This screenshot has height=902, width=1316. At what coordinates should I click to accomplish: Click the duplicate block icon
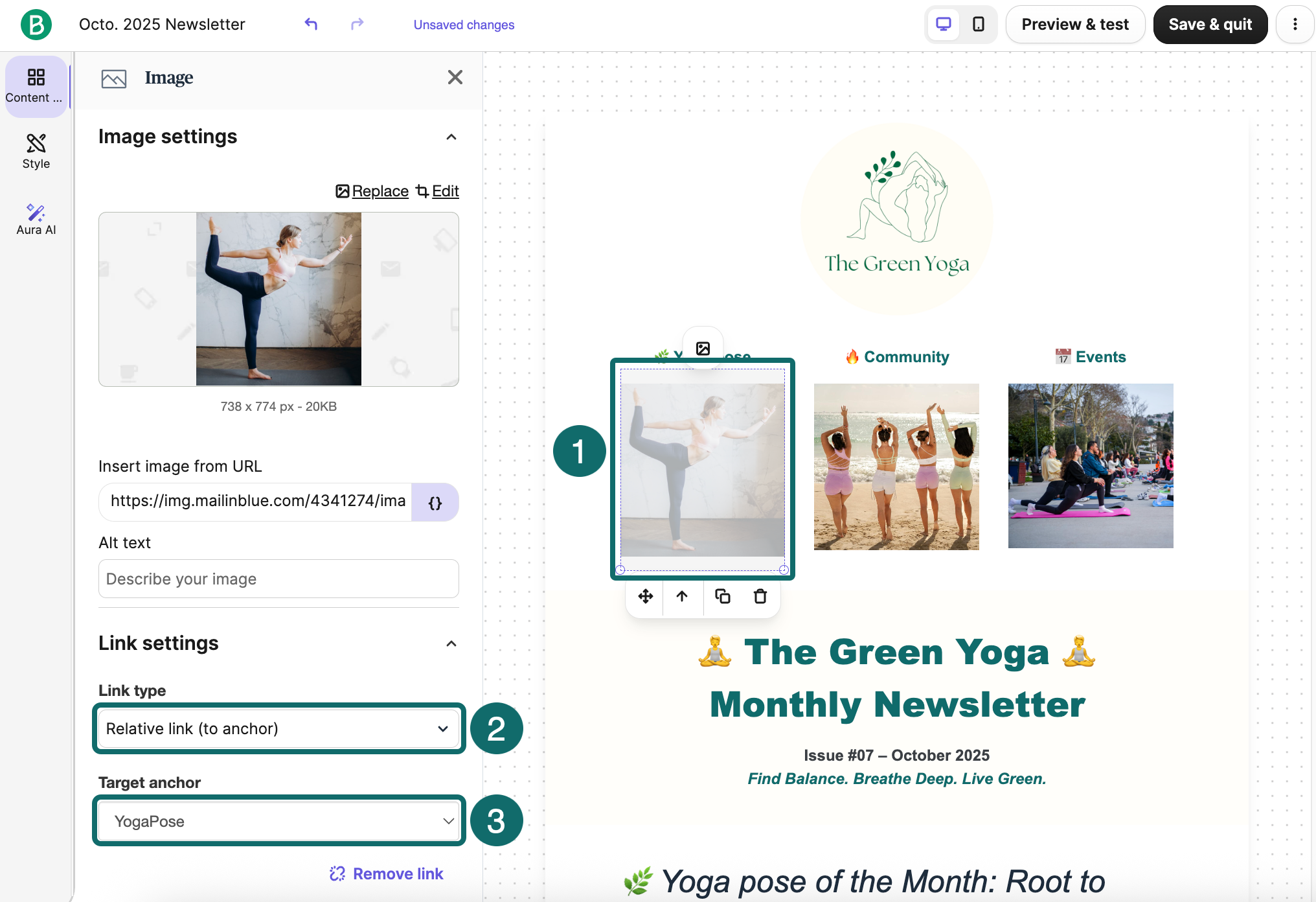[x=722, y=596]
